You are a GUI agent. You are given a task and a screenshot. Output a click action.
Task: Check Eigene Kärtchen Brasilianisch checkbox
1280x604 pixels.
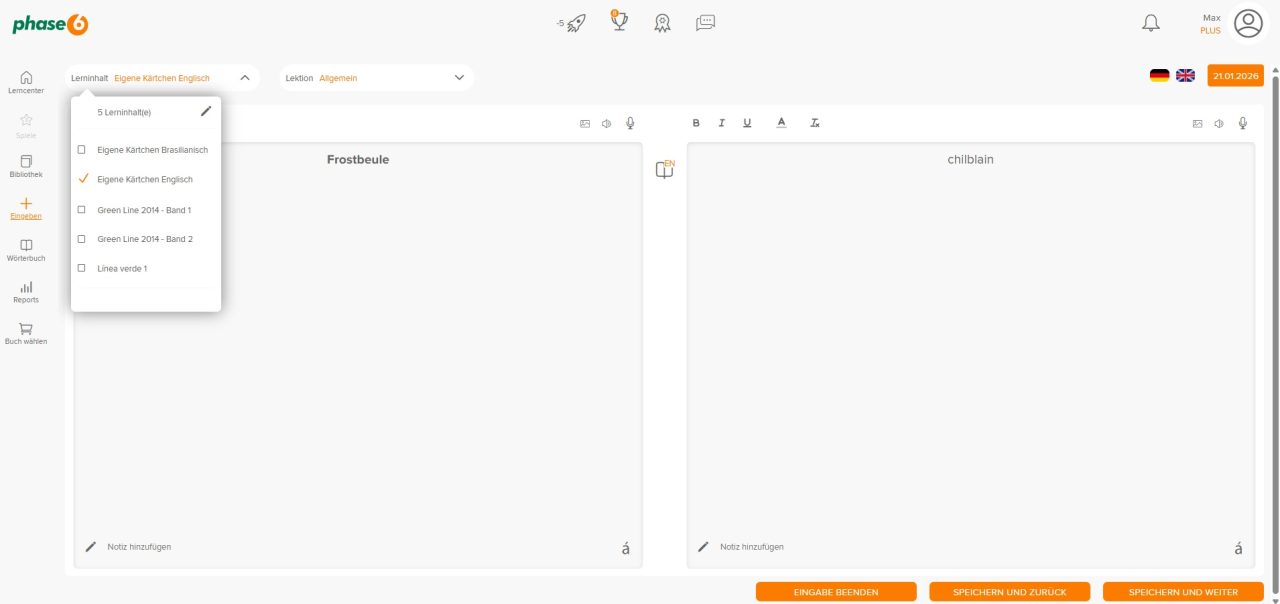pyautogui.click(x=82, y=150)
